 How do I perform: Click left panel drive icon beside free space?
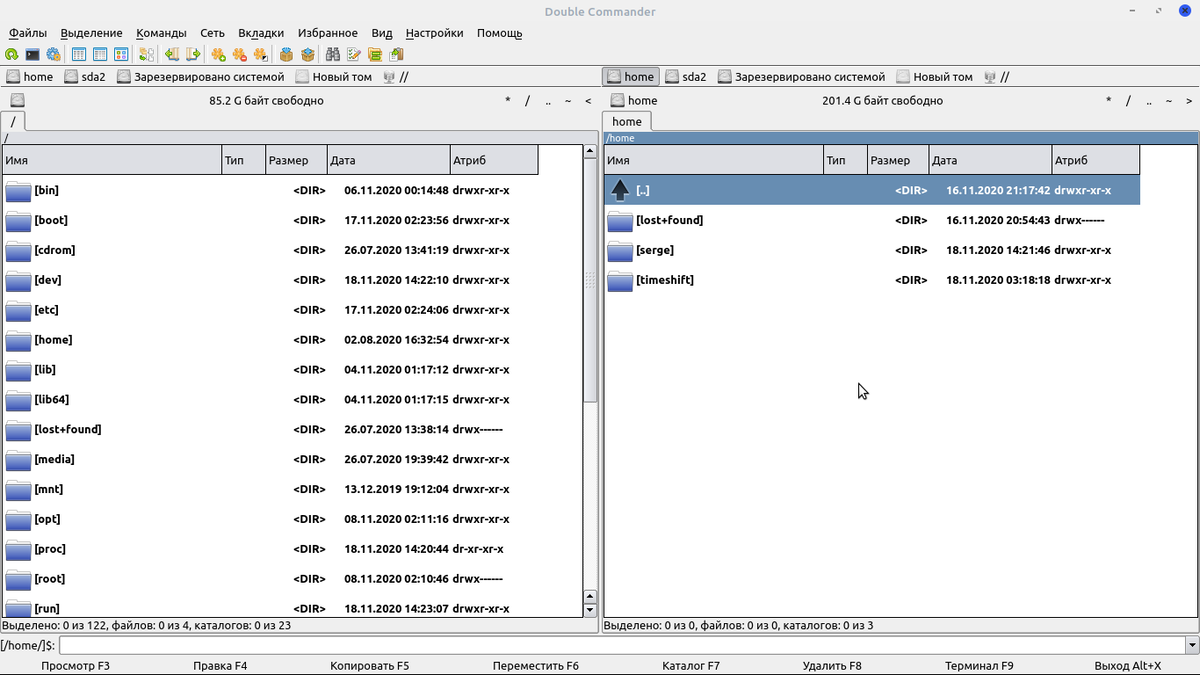click(x=18, y=100)
